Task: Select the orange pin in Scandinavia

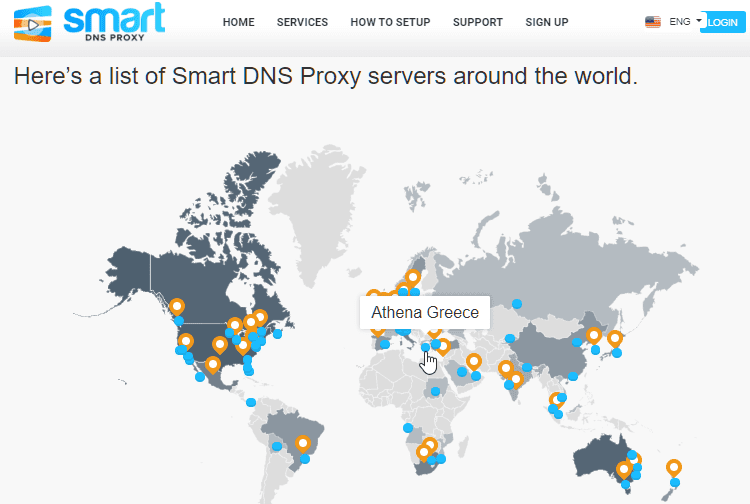Action: (412, 278)
